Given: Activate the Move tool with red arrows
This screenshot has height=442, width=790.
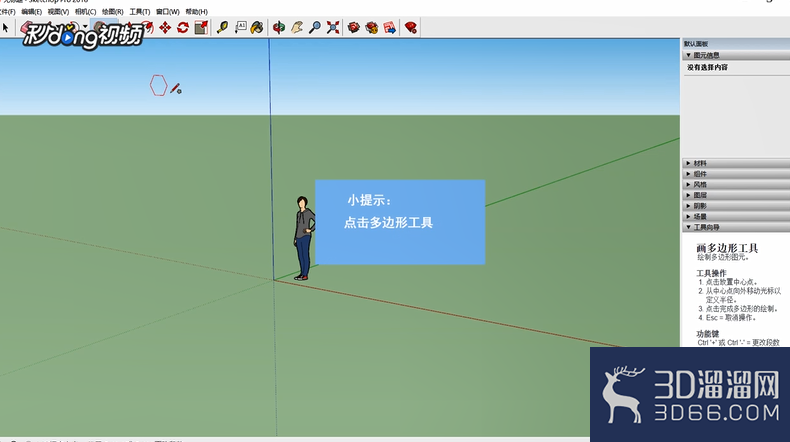Looking at the screenshot, I should click(x=165, y=27).
